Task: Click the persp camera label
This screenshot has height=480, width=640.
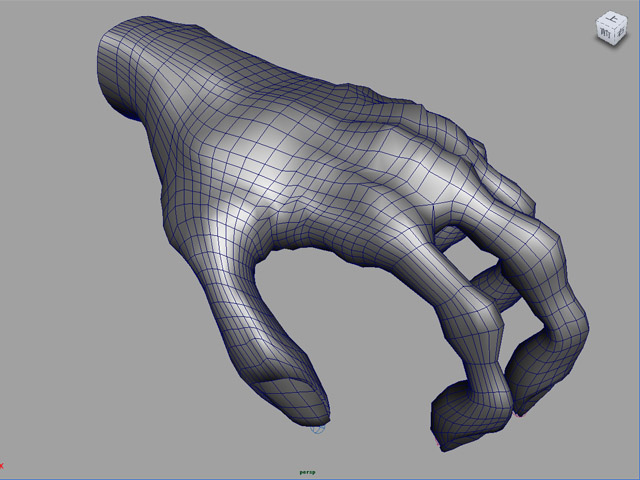Action: coord(308,472)
